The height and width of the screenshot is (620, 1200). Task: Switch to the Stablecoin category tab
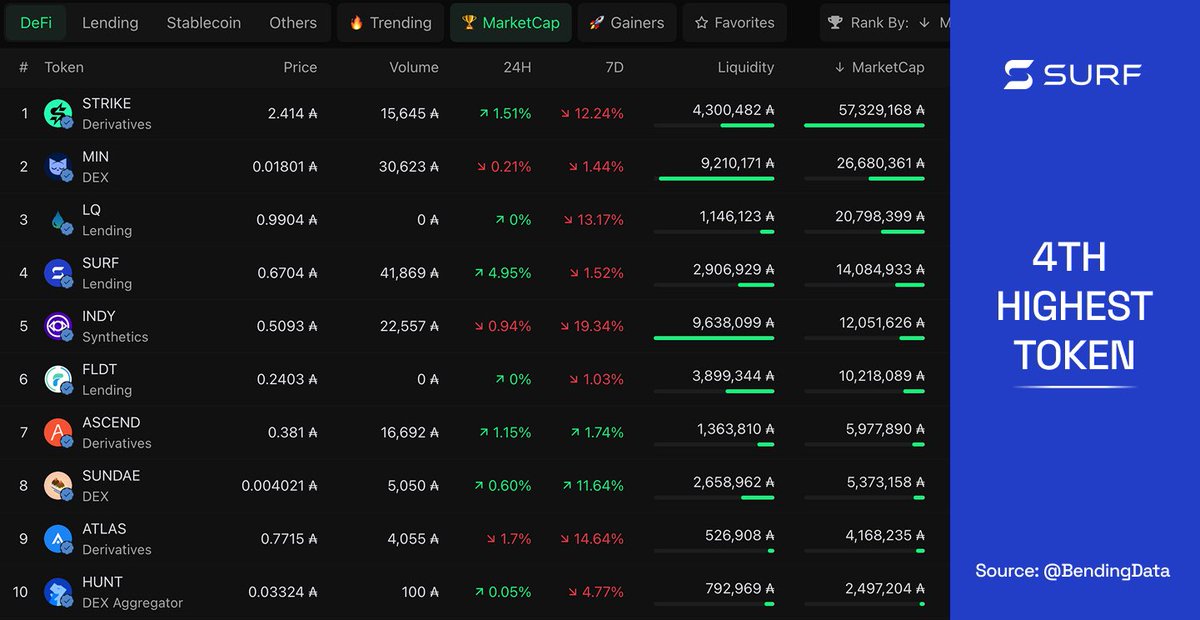[204, 22]
